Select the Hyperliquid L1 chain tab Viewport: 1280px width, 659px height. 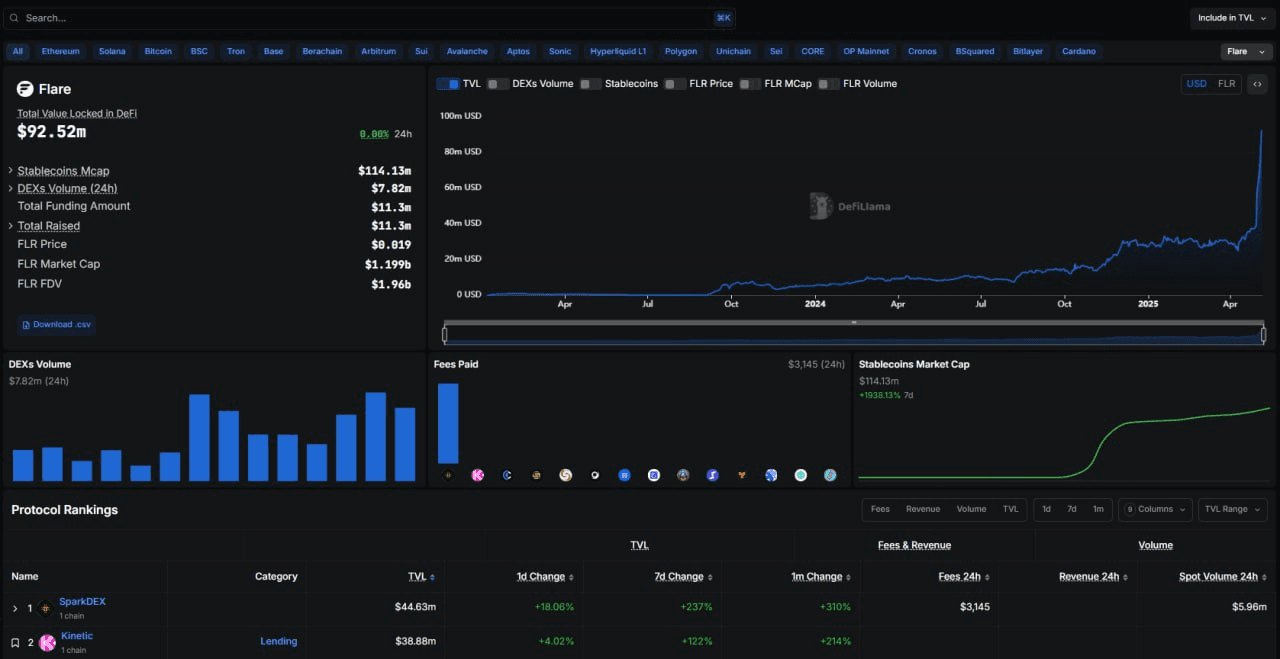[x=618, y=51]
